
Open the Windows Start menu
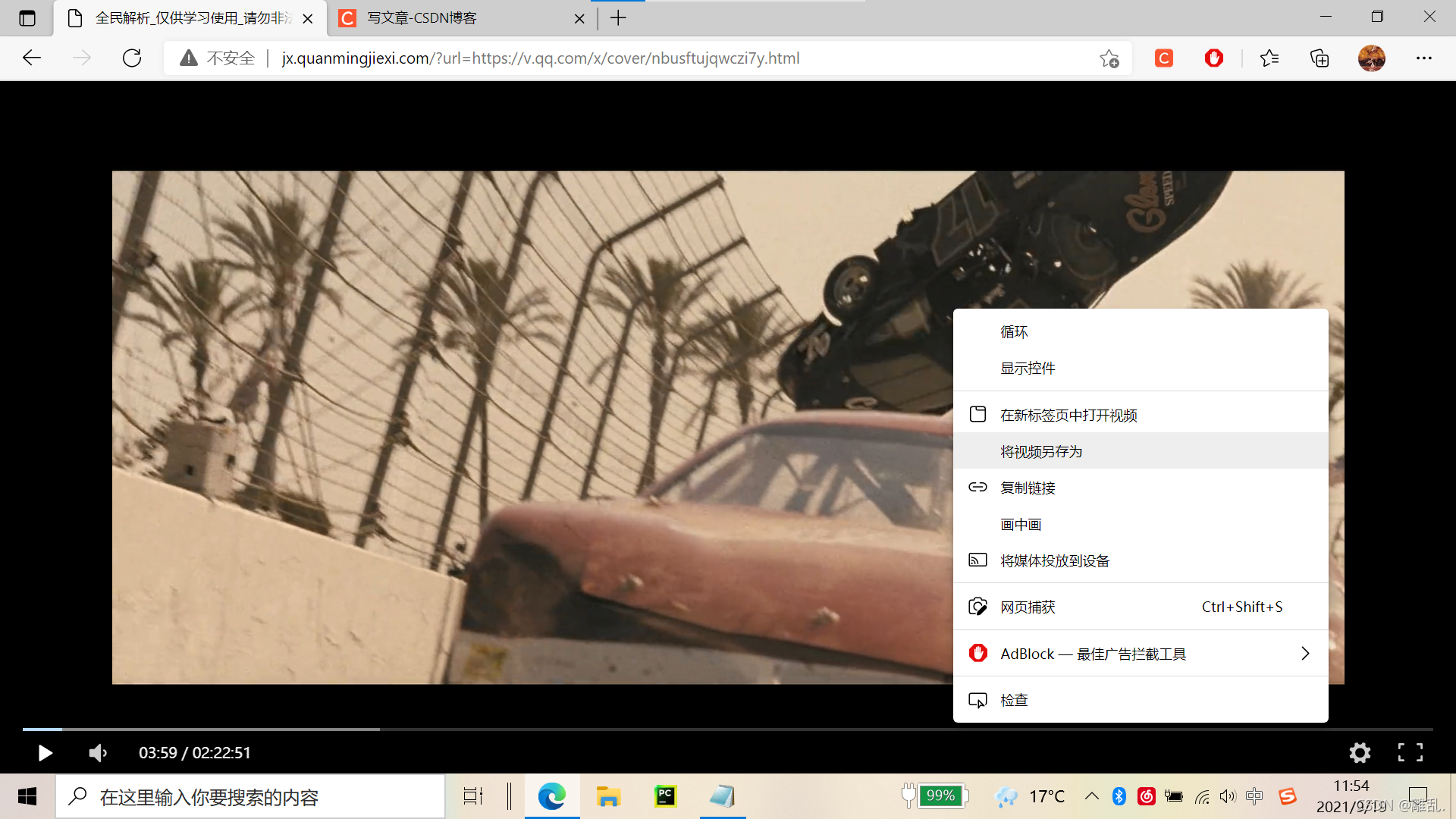[x=27, y=796]
